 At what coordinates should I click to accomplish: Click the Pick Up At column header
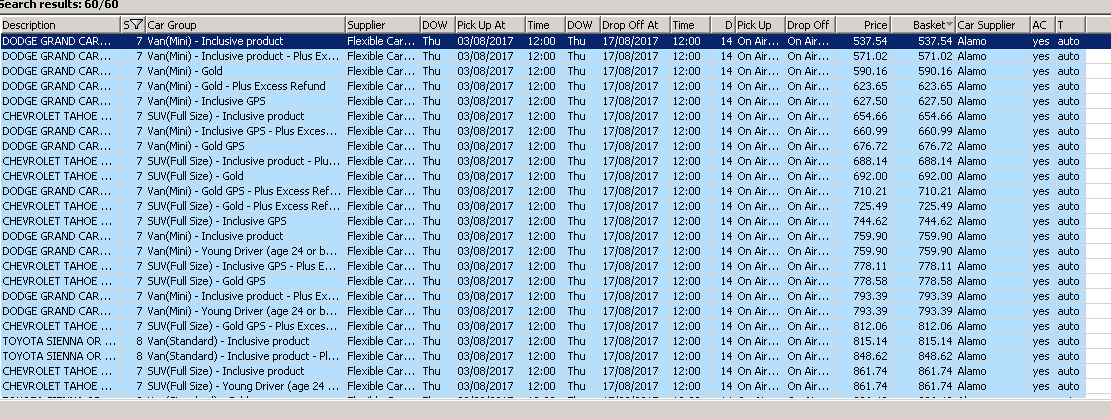pos(490,26)
